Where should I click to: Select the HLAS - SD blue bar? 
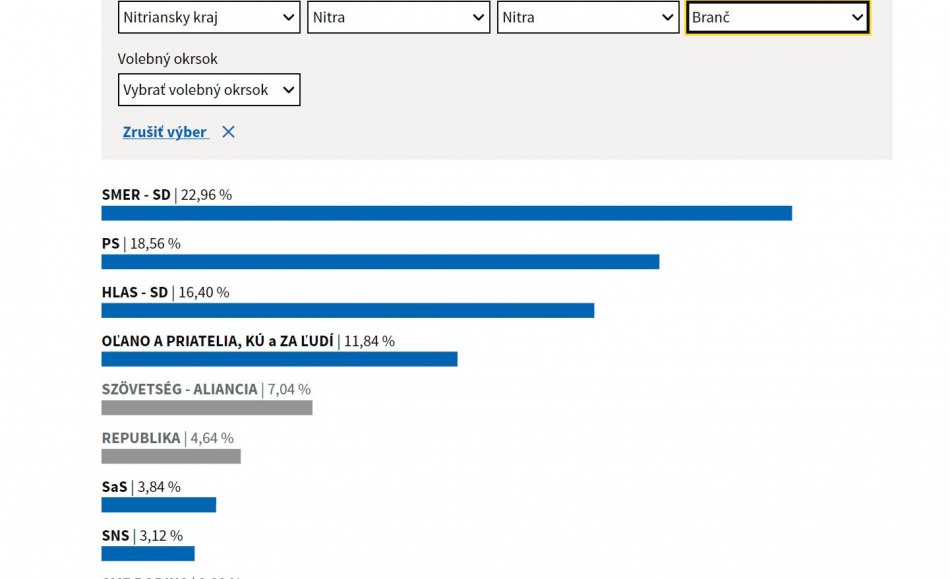tap(347, 311)
